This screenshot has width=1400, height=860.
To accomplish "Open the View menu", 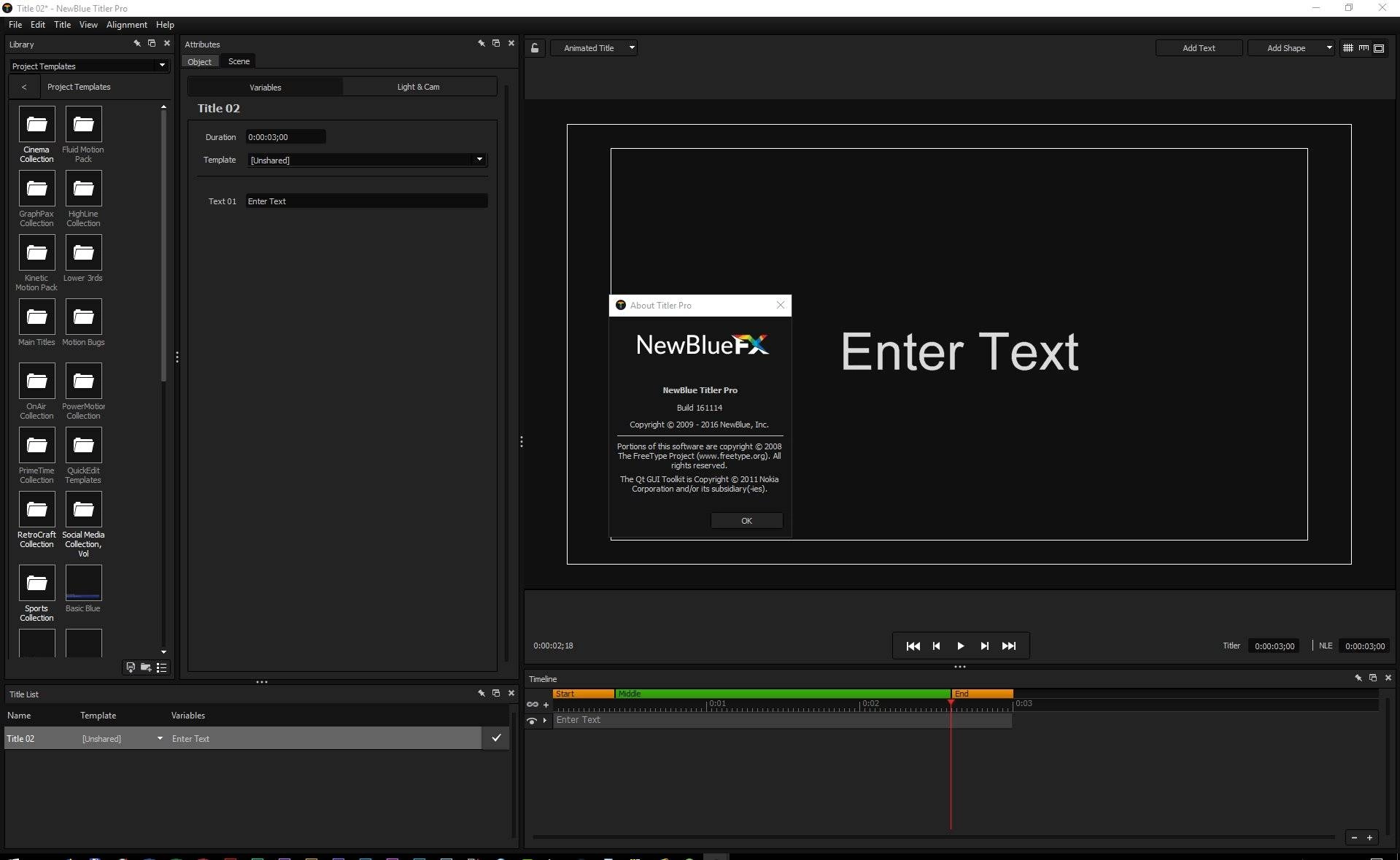I will 88,25.
